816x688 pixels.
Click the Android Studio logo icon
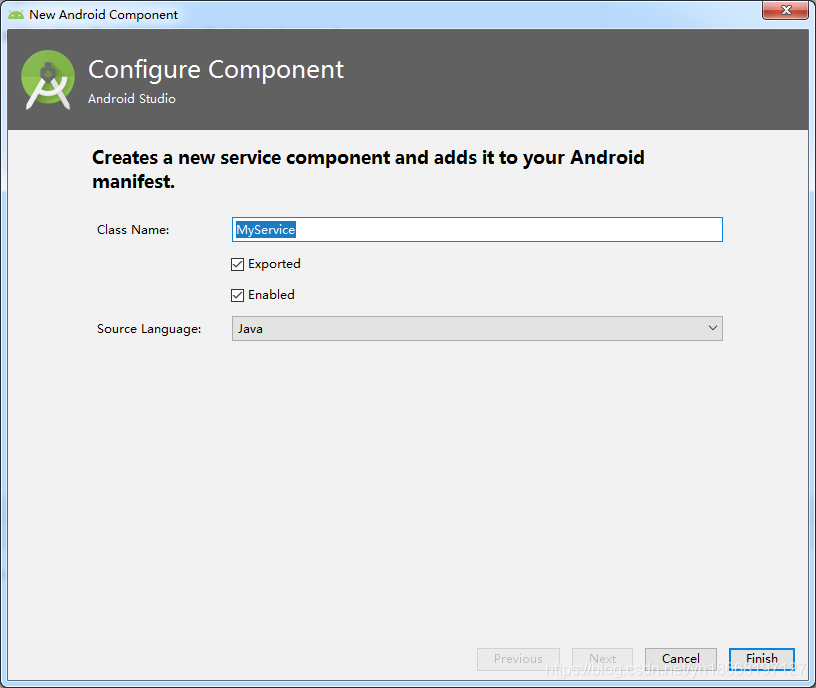pyautogui.click(x=48, y=80)
